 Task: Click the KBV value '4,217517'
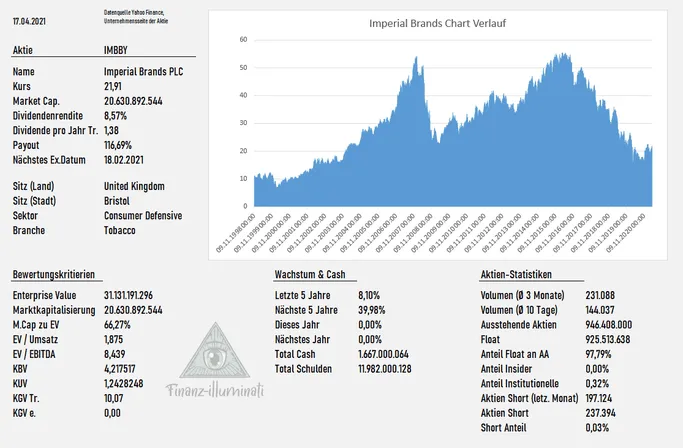pyautogui.click(x=120, y=369)
